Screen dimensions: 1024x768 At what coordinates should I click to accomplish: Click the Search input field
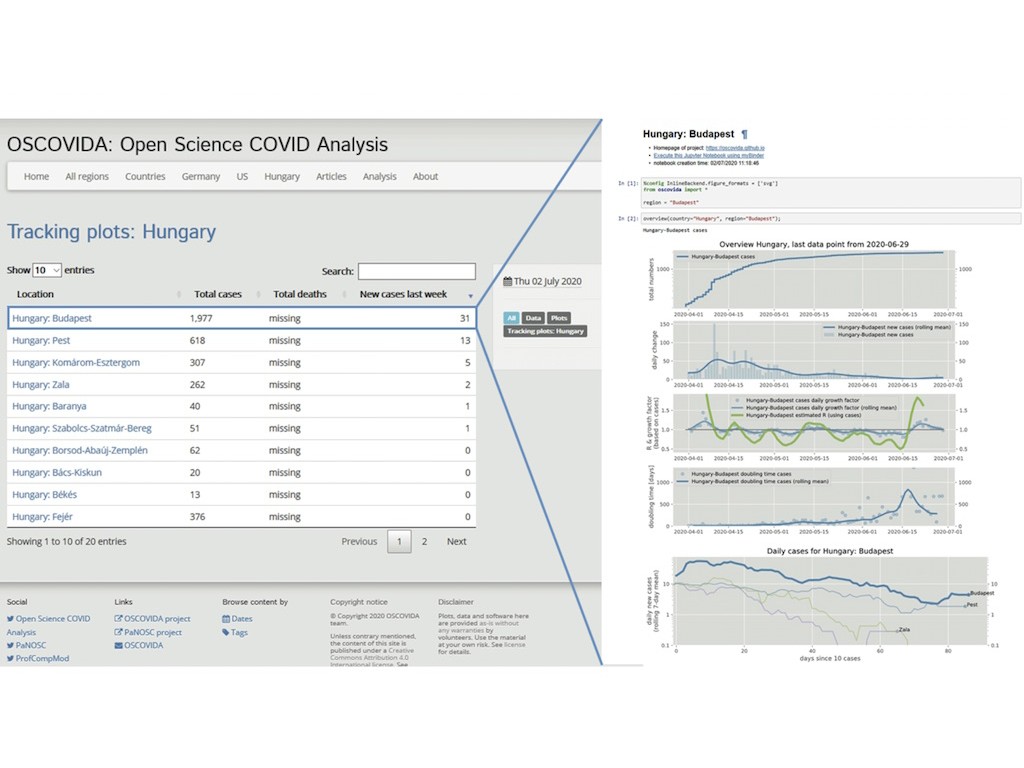pyautogui.click(x=416, y=271)
